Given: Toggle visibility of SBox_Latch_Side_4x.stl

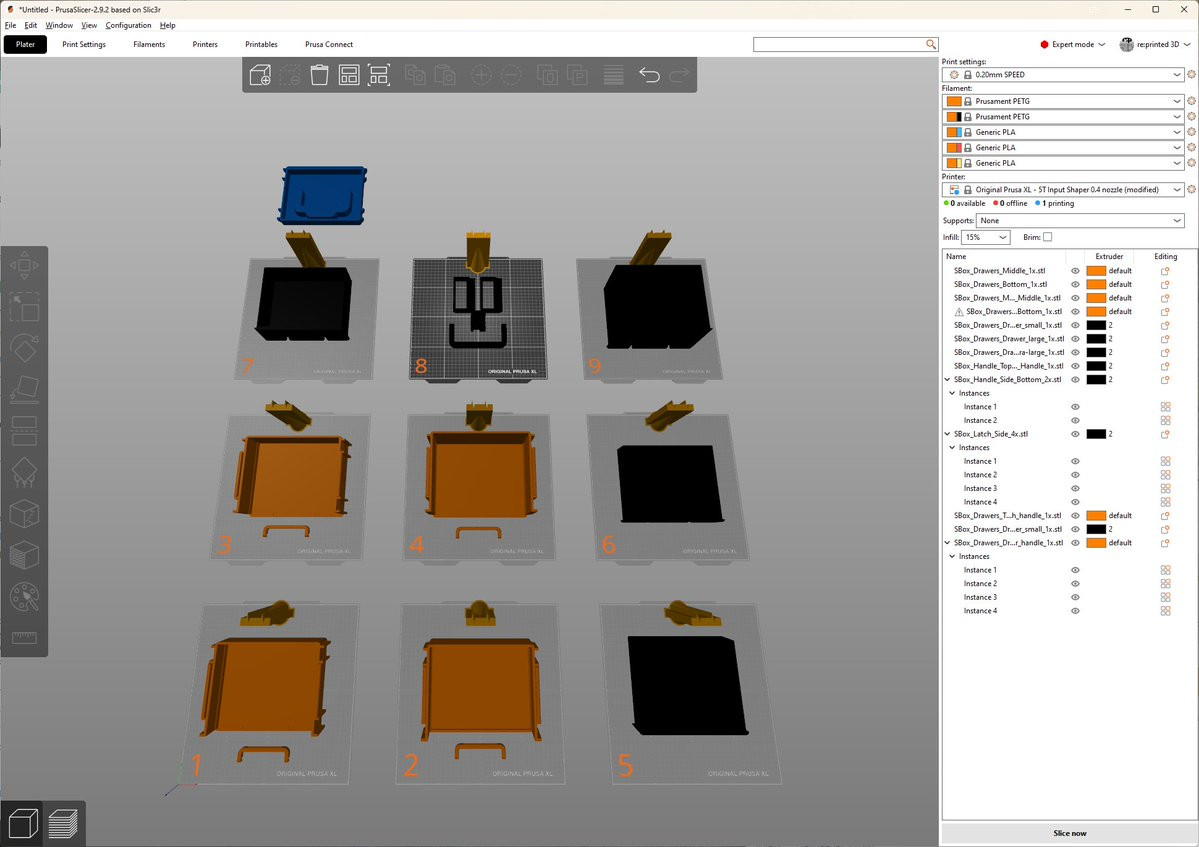Looking at the screenshot, I should (x=1075, y=434).
